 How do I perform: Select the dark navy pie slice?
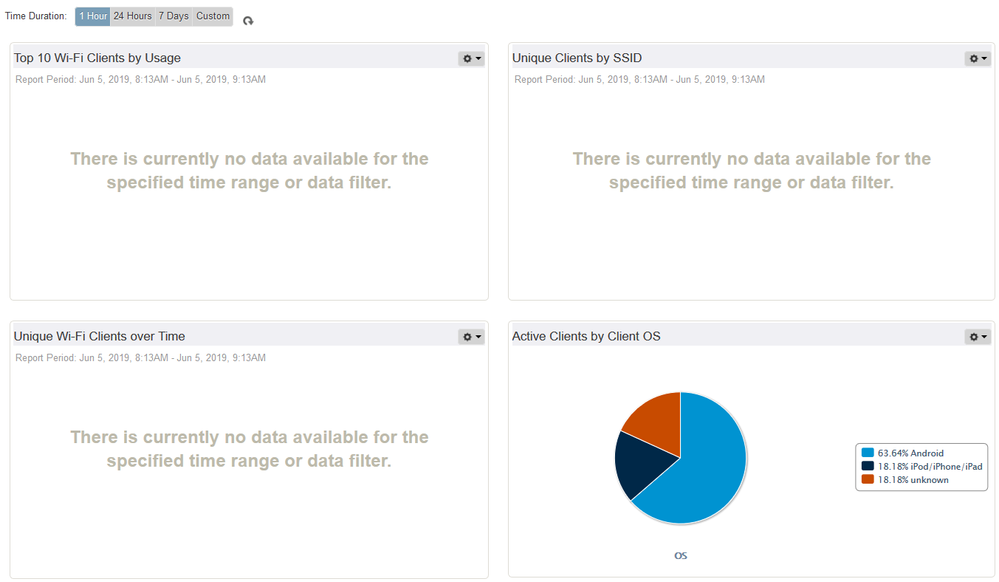640,463
